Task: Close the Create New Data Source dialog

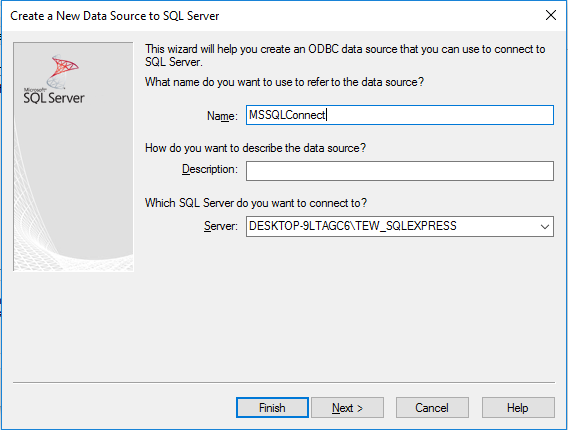Action: click(x=551, y=15)
